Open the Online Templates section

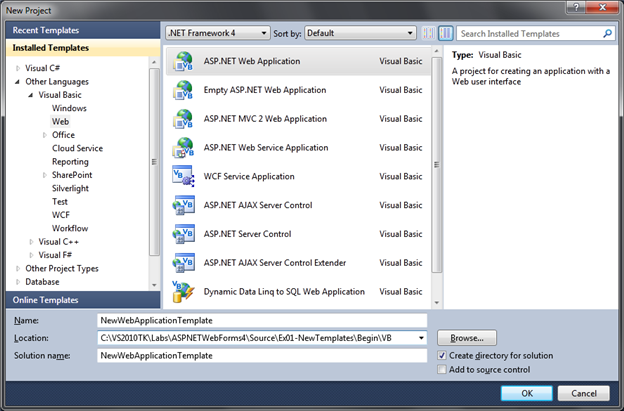click(x=83, y=300)
